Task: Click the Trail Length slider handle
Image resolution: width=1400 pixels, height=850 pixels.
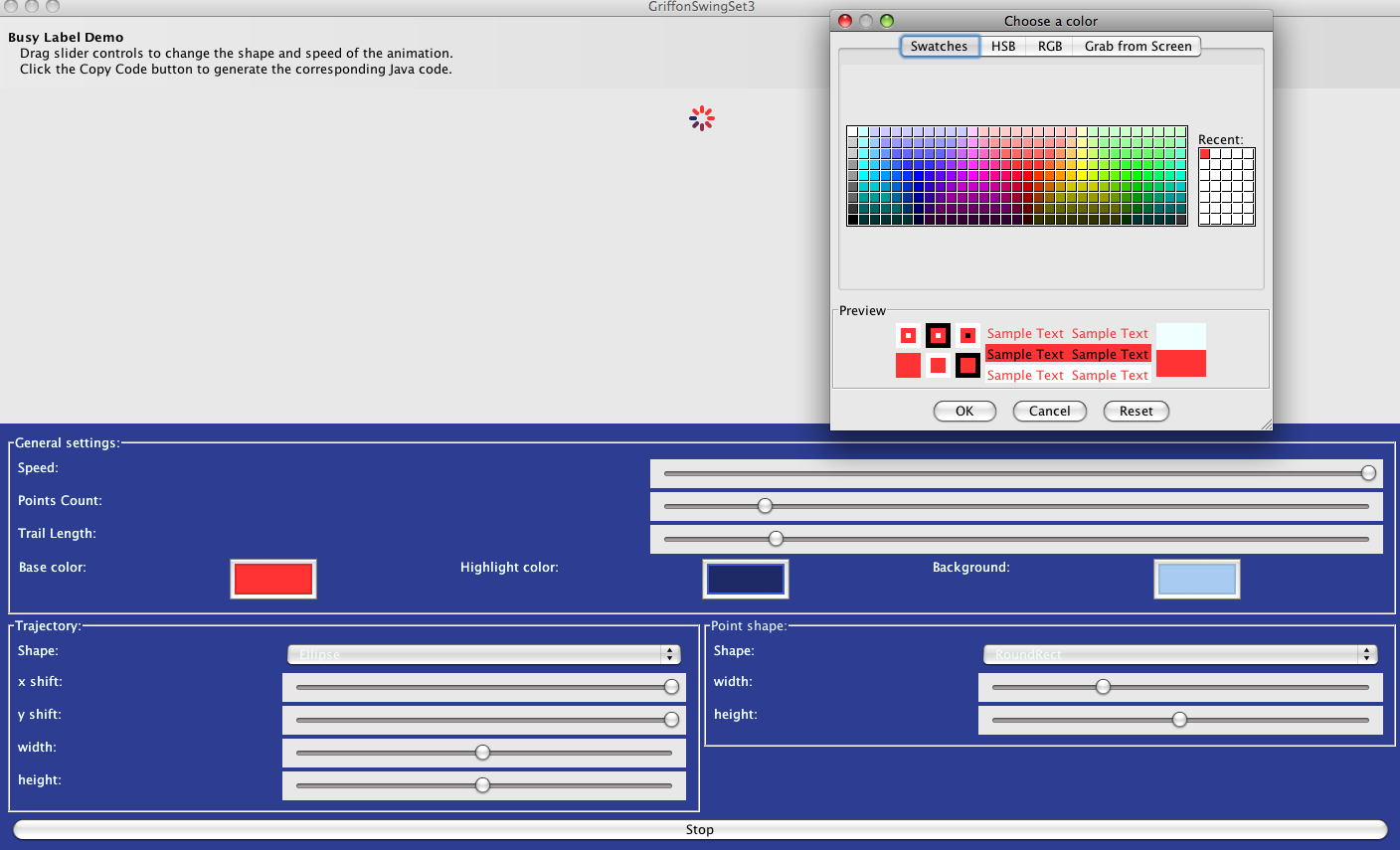Action: pos(776,539)
